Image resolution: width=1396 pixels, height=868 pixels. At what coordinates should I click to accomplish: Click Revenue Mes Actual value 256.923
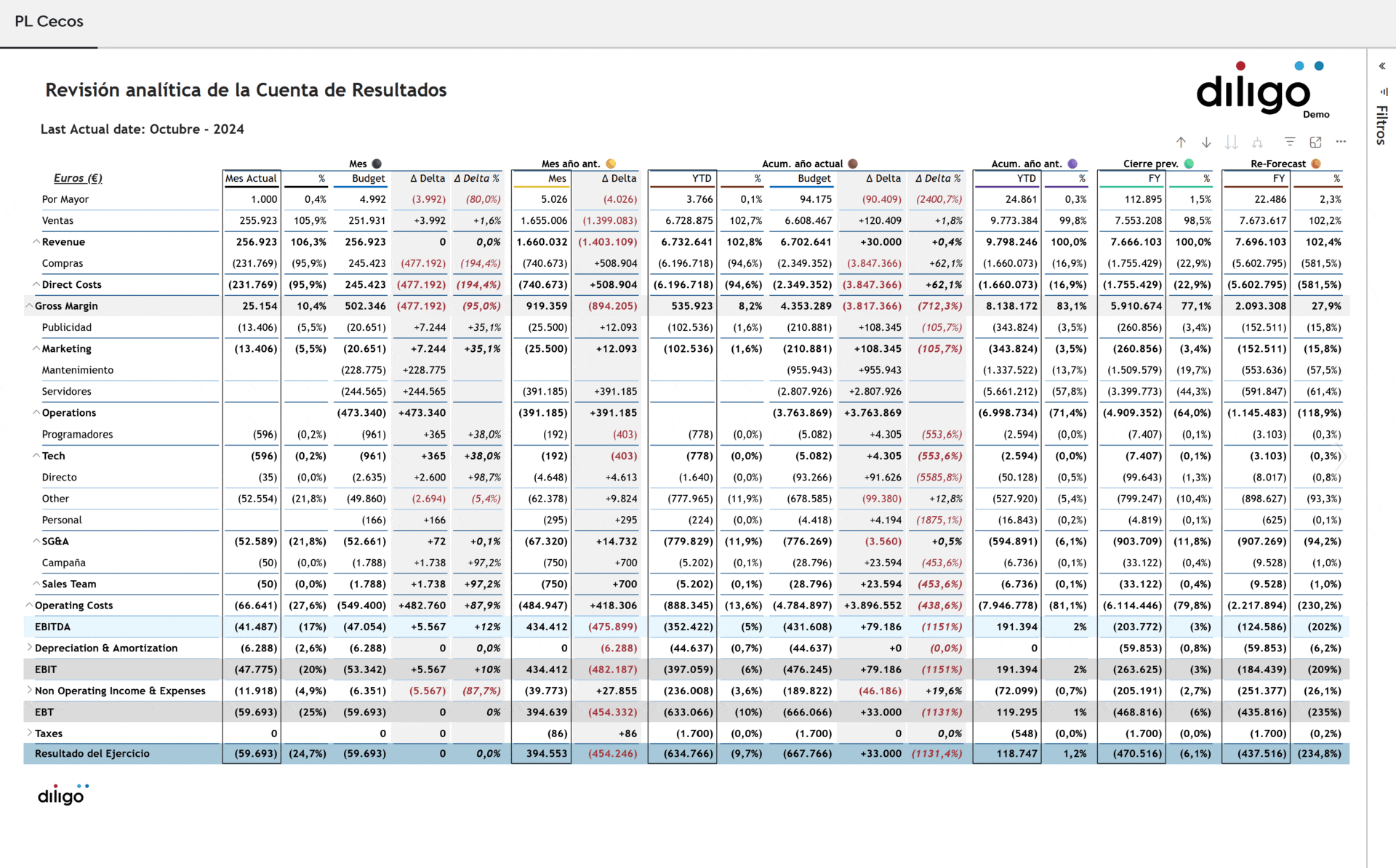click(x=257, y=241)
